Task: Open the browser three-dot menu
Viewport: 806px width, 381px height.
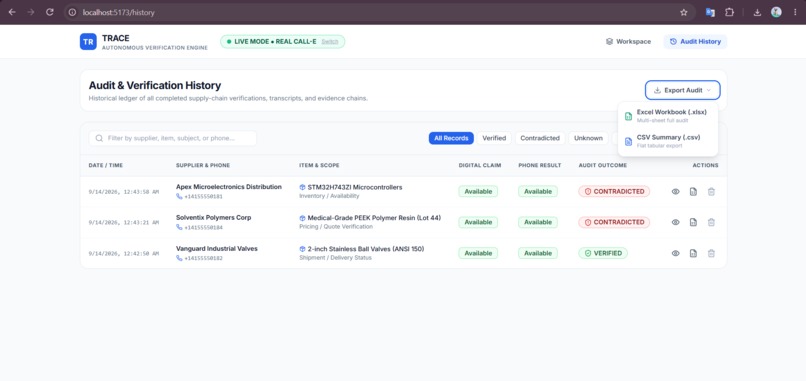Action: (795, 12)
